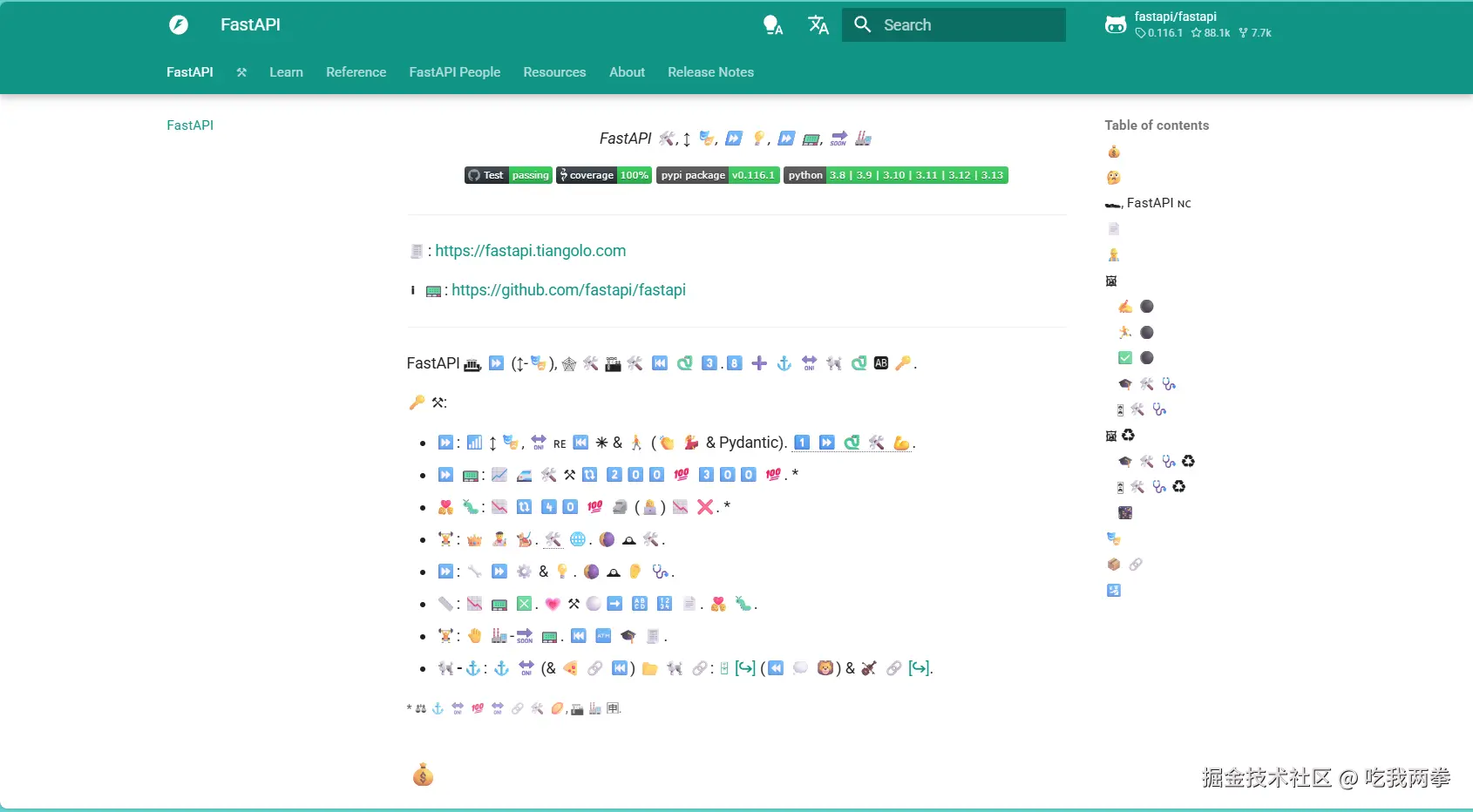
Task: Click the FastAPI logo icon in header
Action: (x=179, y=24)
